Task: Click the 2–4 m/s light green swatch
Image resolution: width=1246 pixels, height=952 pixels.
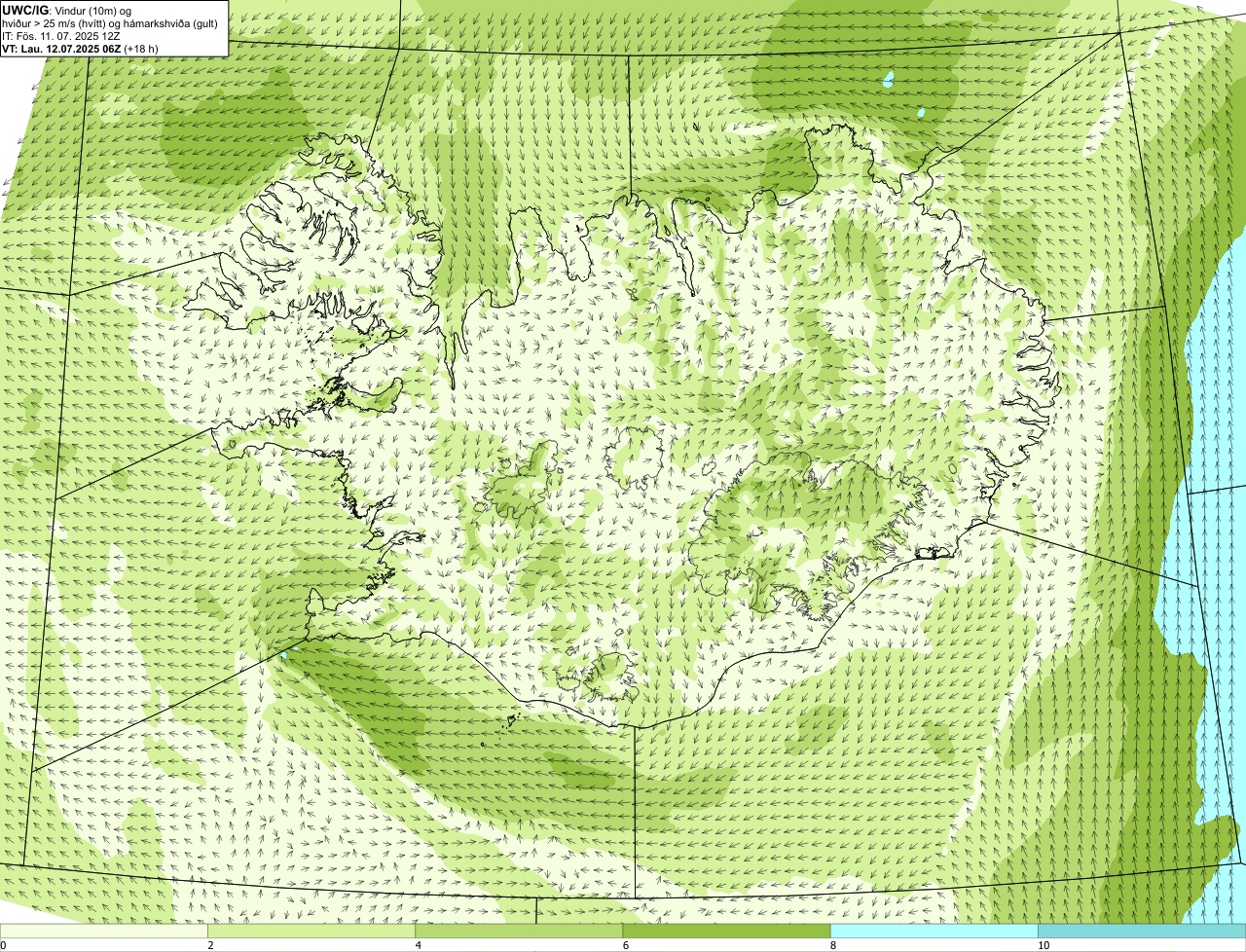Action: [311, 931]
